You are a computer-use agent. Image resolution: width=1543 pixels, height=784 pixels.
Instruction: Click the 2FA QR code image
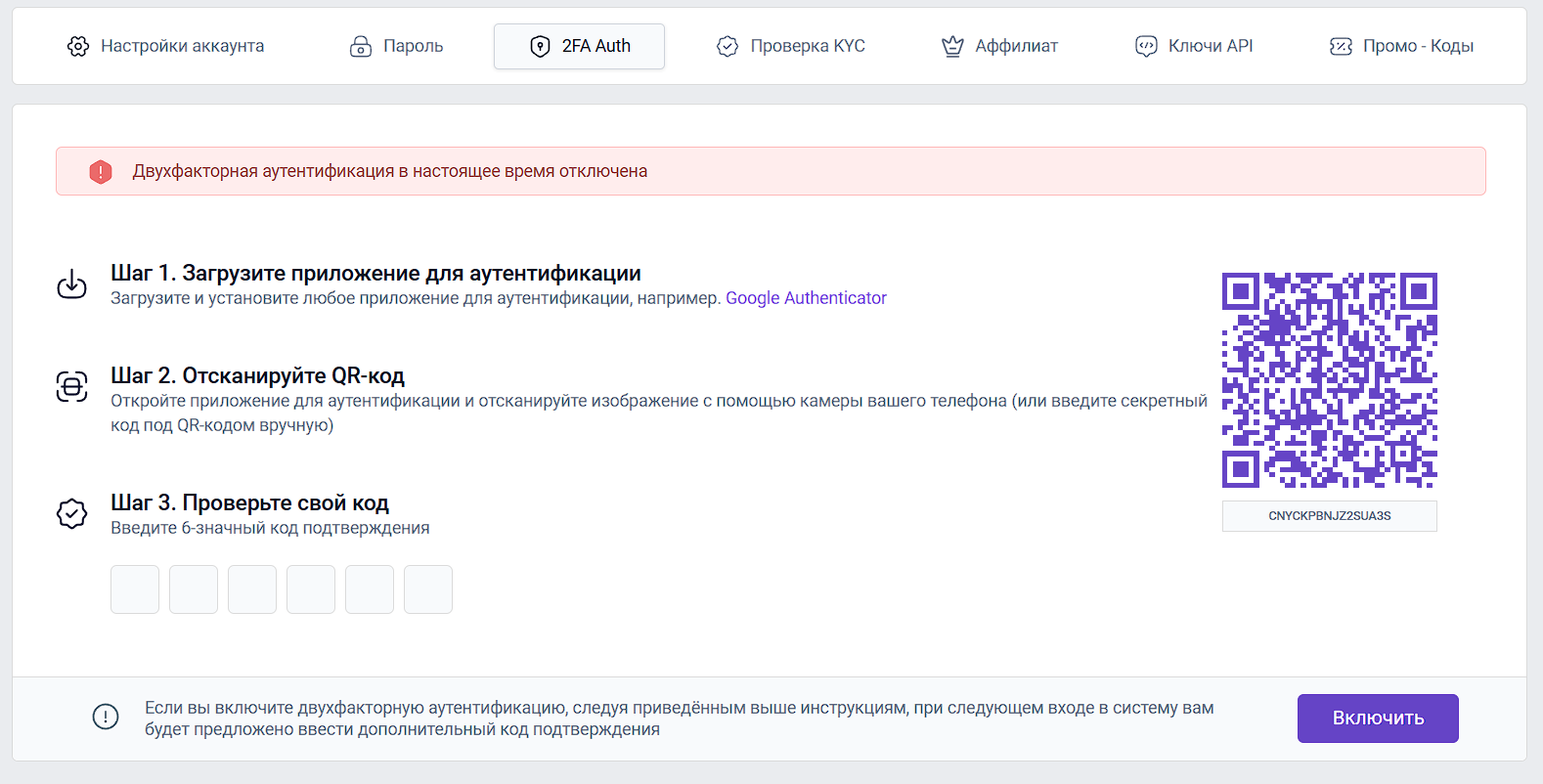[1329, 380]
